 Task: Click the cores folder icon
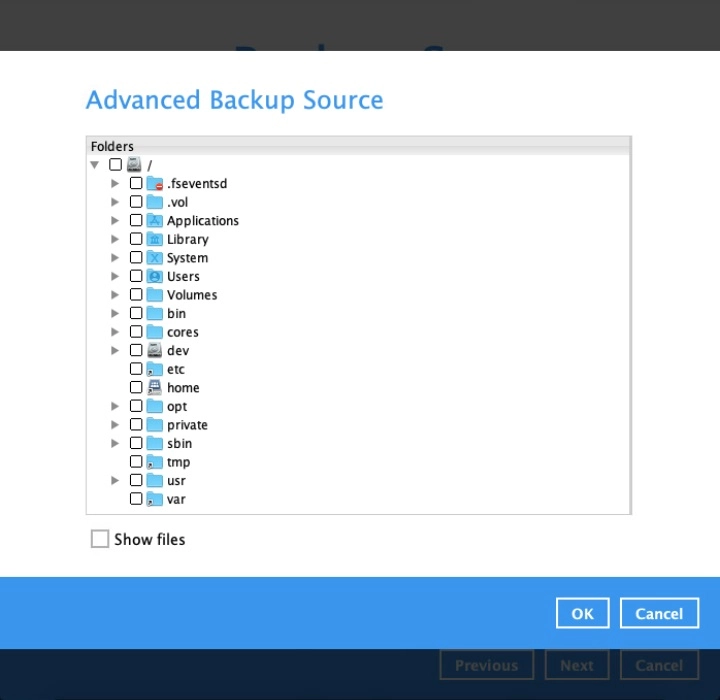(155, 332)
